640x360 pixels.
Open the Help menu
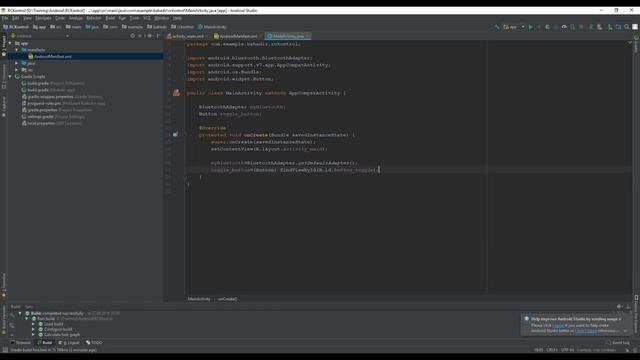[177, 18]
